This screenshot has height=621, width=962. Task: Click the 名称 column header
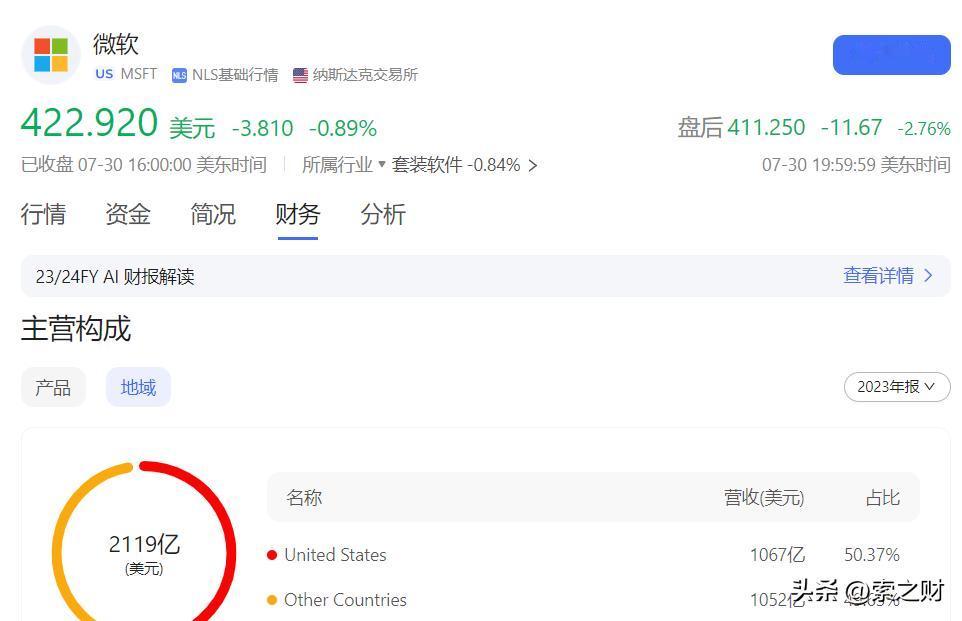coord(304,498)
